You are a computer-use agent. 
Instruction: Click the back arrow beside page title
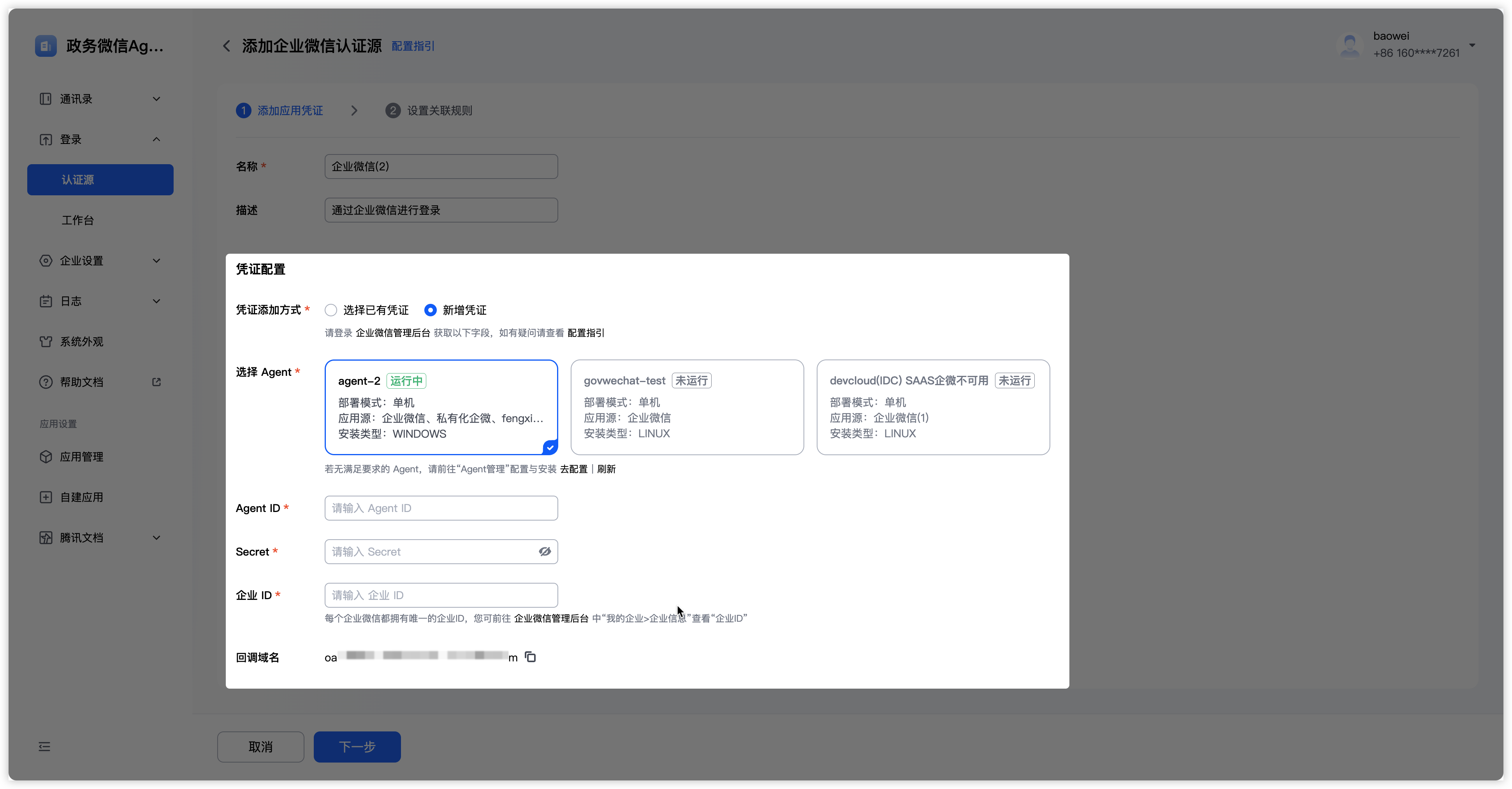[x=227, y=46]
